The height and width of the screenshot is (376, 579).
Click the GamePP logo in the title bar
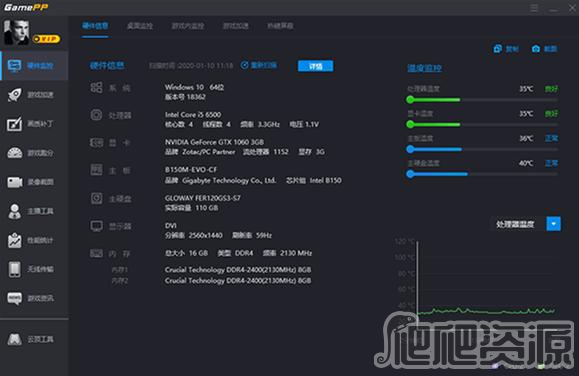coord(26,7)
